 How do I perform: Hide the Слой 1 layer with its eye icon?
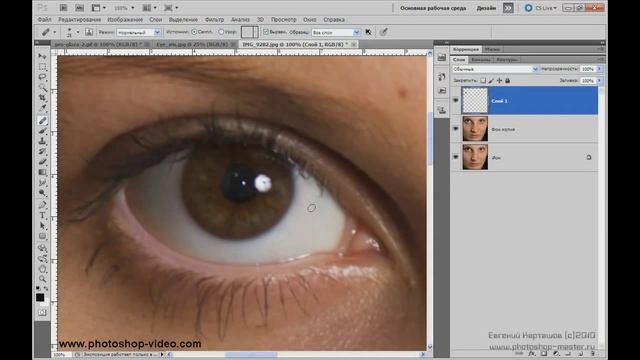(456, 100)
